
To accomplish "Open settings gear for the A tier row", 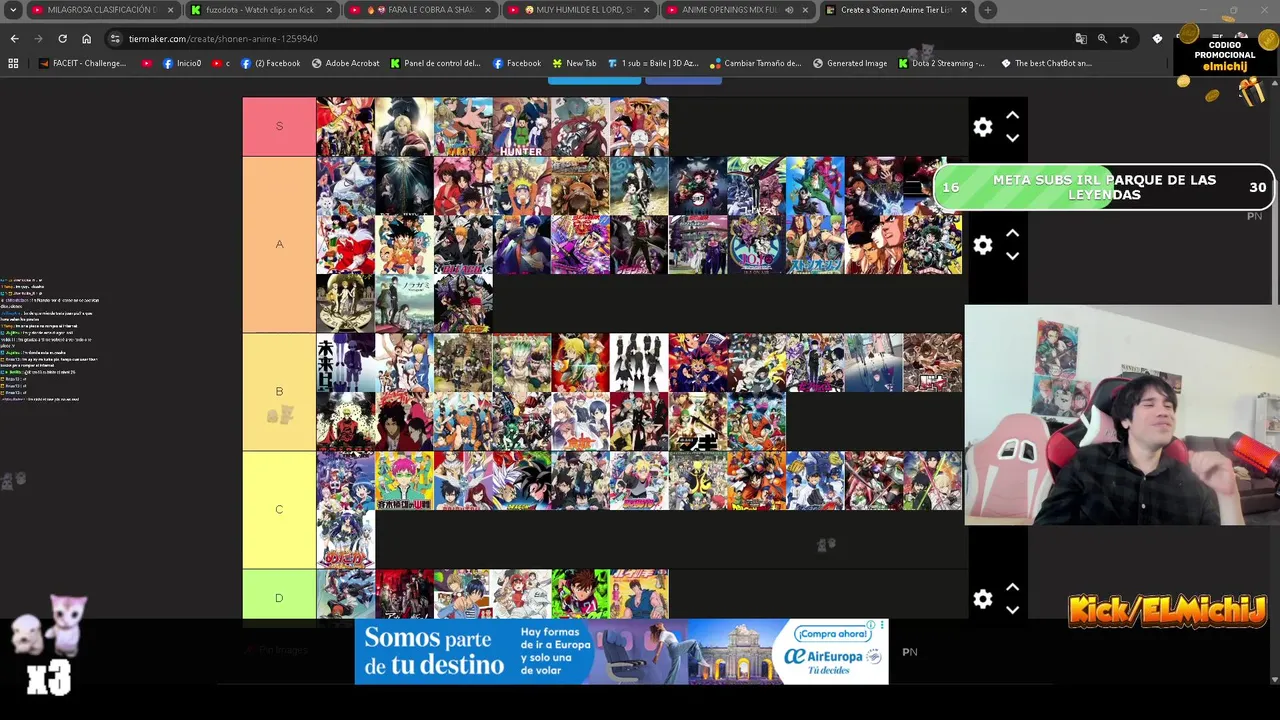I will coord(983,245).
